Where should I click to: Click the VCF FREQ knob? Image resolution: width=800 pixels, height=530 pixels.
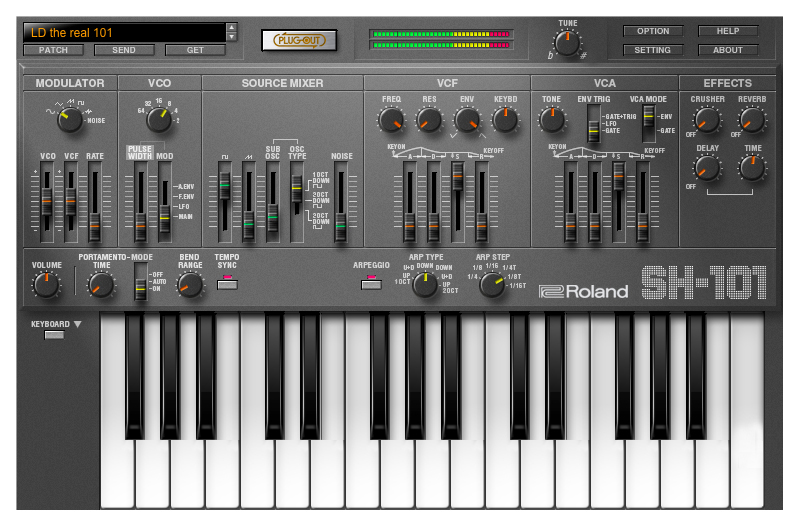pyautogui.click(x=391, y=120)
